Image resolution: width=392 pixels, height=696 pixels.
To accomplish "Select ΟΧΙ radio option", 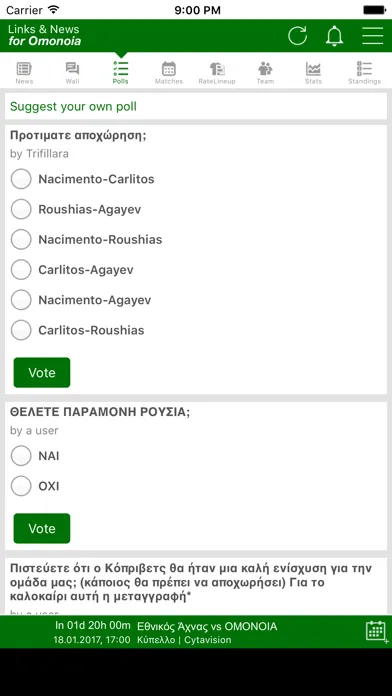I will coord(21,486).
